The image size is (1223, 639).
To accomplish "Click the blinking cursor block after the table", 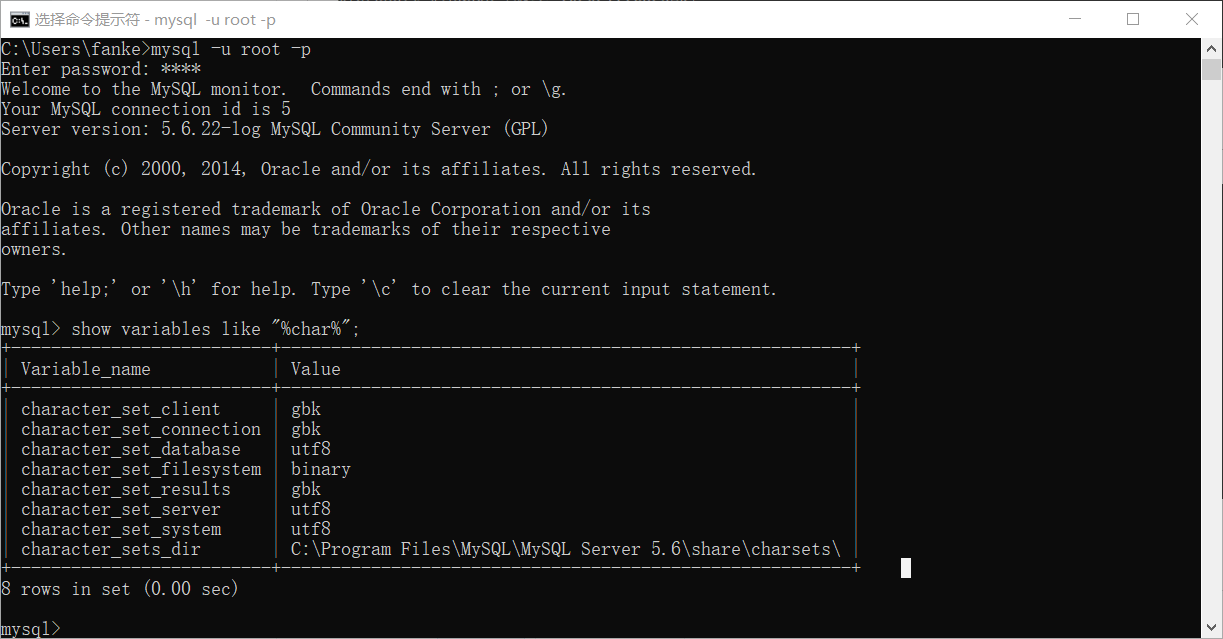I will click(x=905, y=567).
